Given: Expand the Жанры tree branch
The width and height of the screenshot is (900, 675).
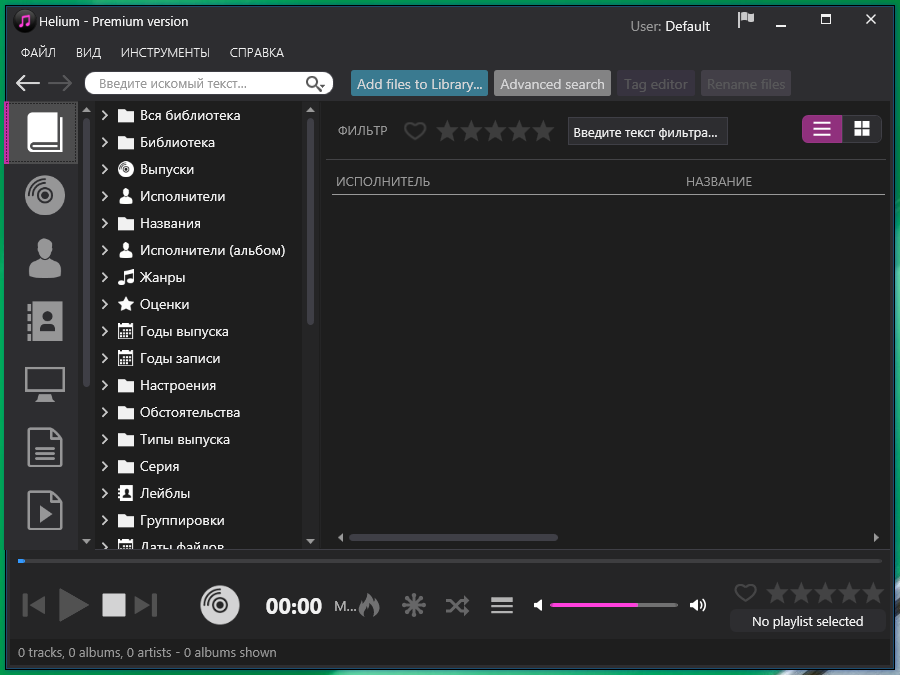Looking at the screenshot, I should click(103, 277).
